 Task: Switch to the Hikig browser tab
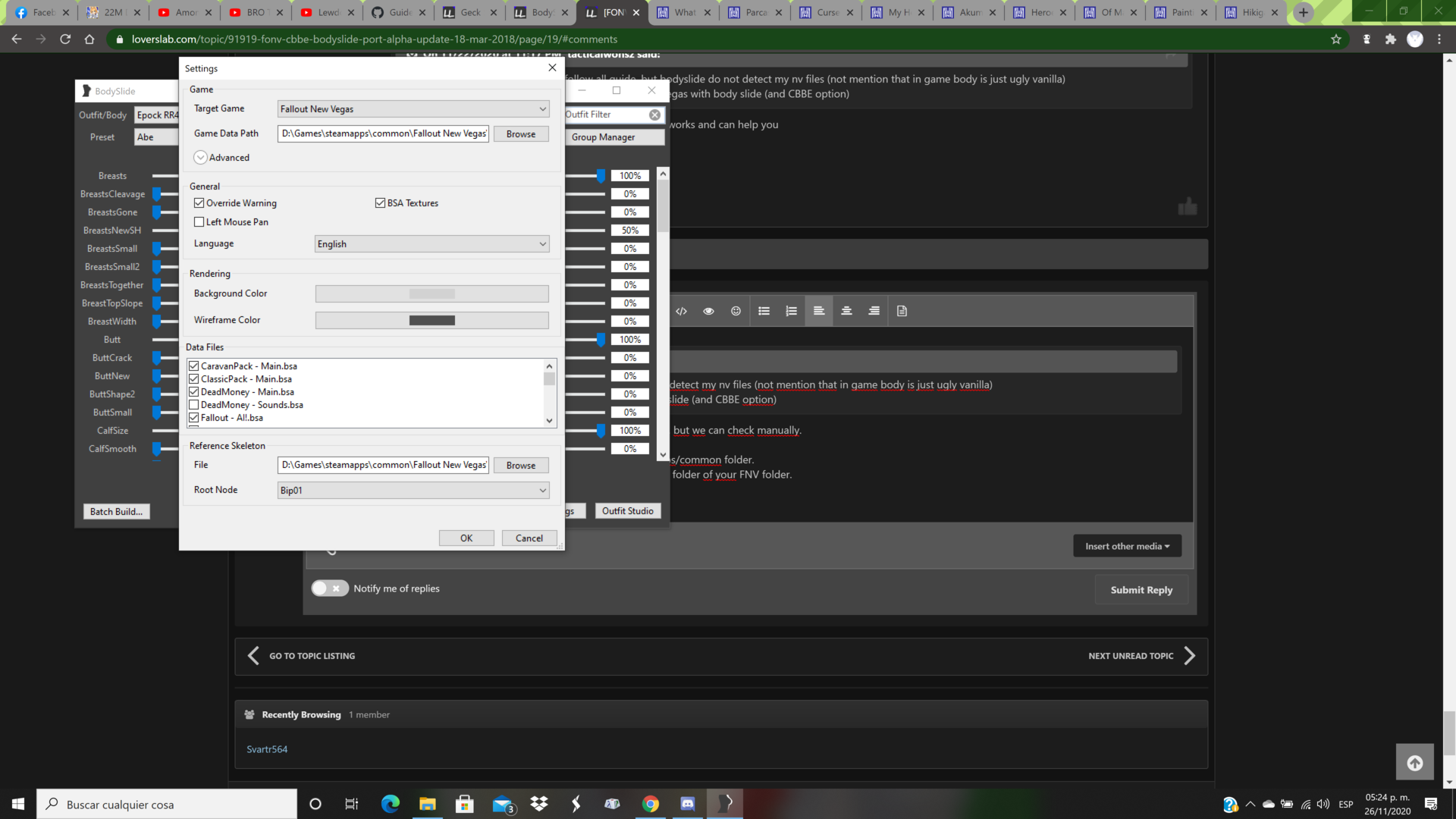(x=1252, y=12)
